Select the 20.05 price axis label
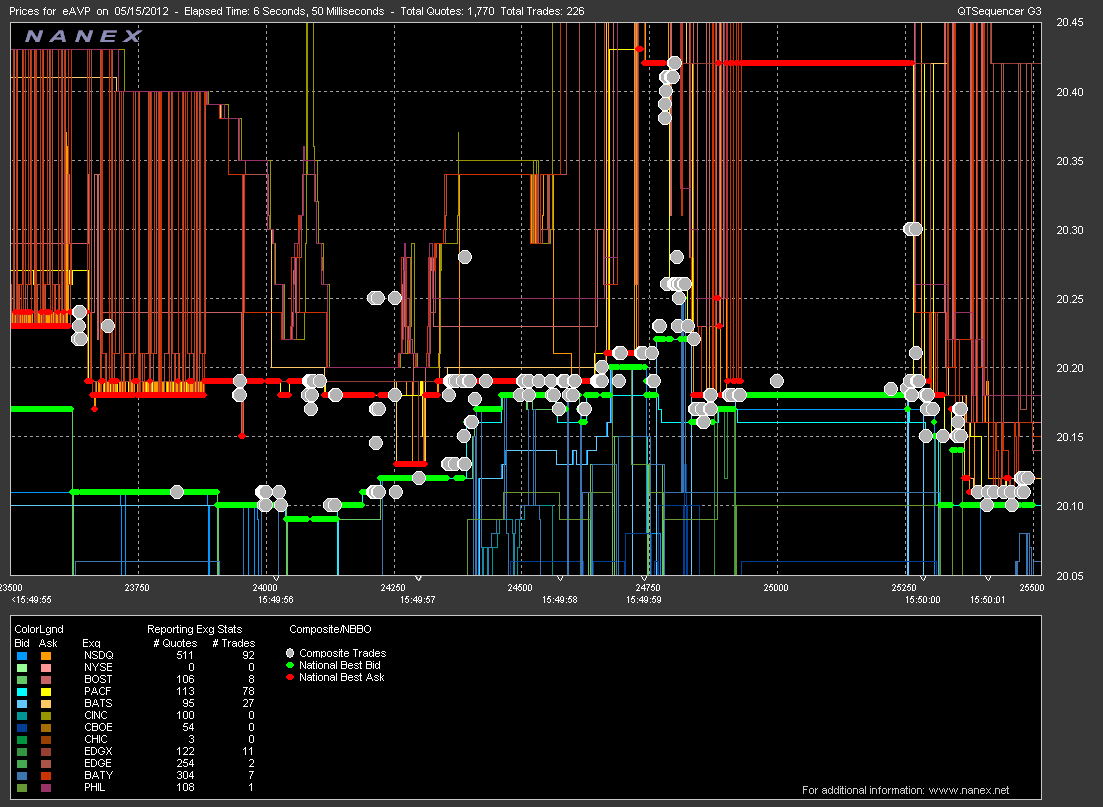 click(x=1070, y=576)
